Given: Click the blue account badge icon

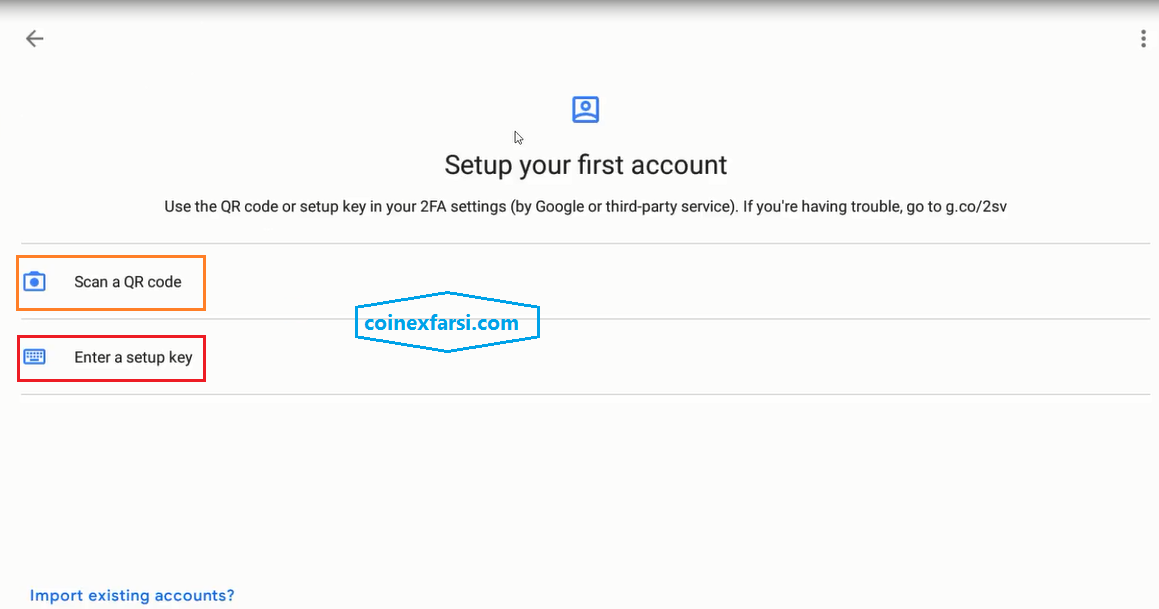Looking at the screenshot, I should pos(585,110).
